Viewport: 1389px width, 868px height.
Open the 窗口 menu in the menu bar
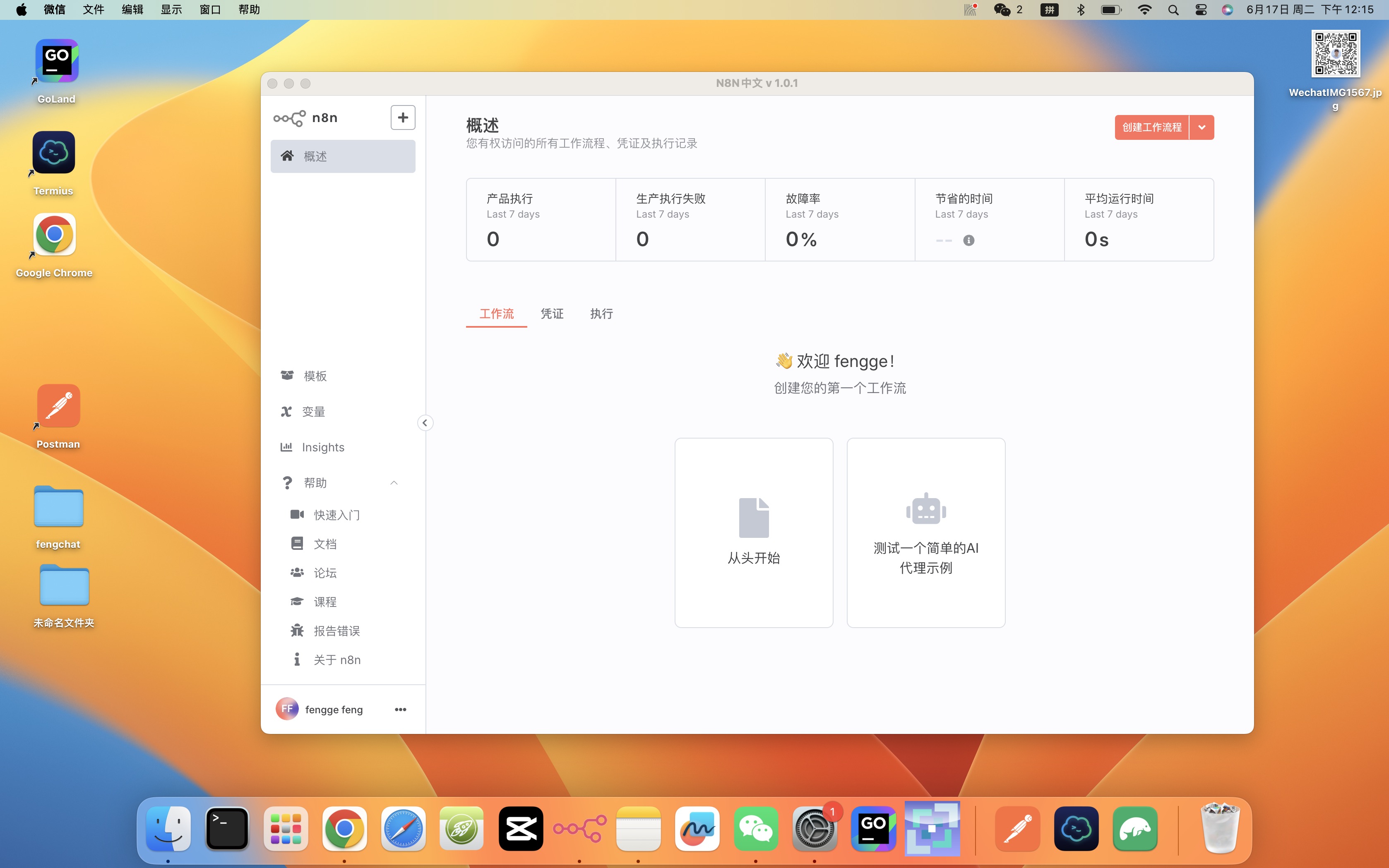click(210, 10)
